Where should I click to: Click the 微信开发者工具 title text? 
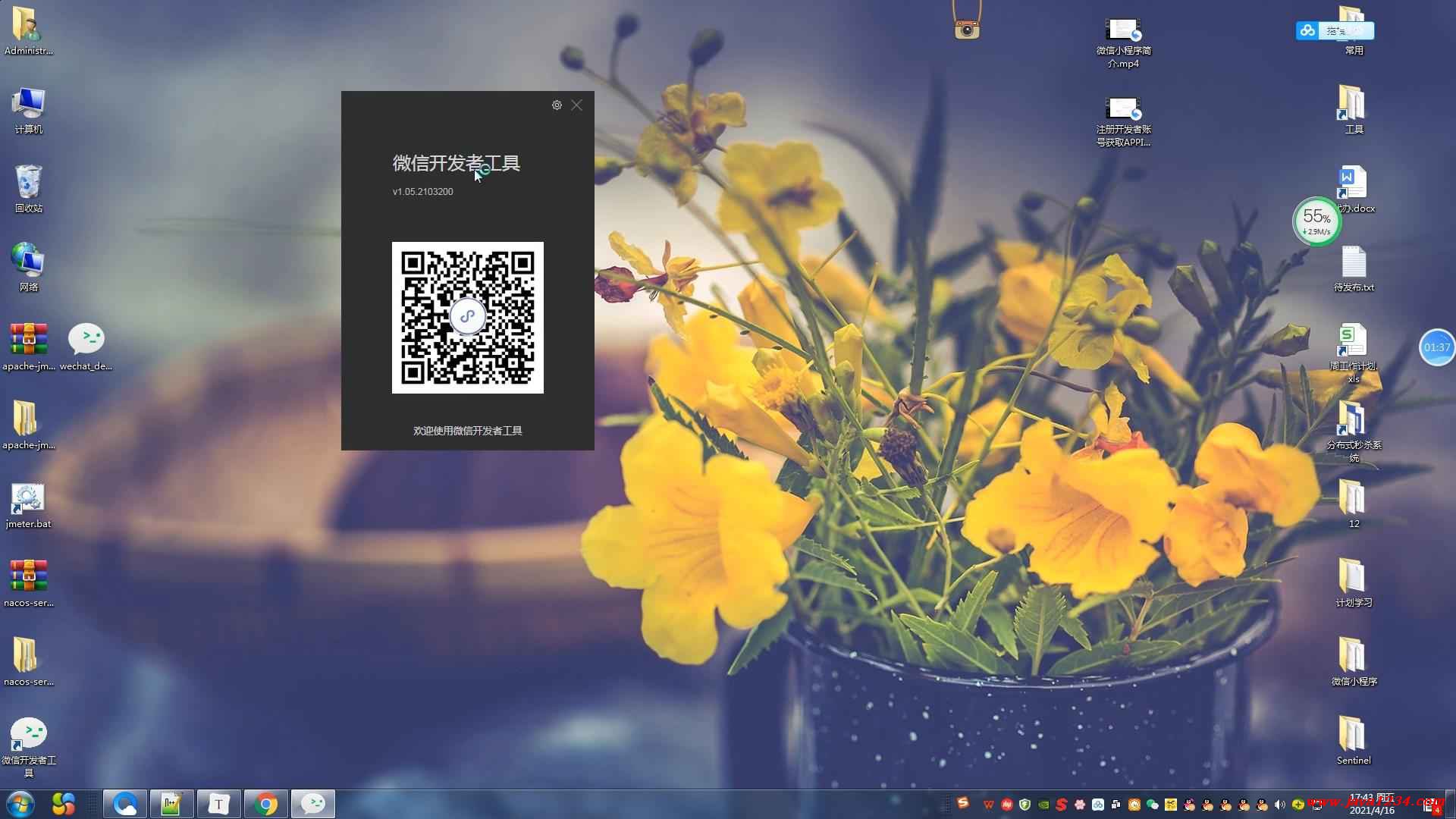(456, 163)
